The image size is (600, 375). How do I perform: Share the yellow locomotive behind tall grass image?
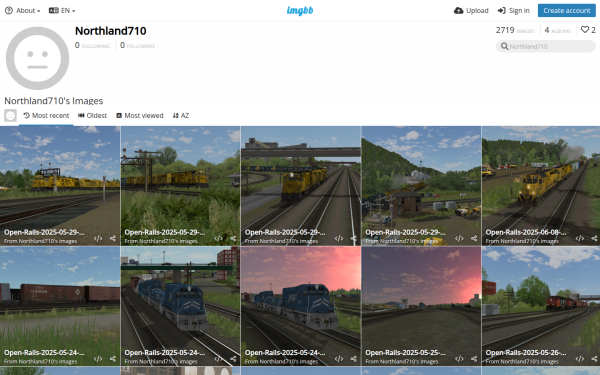point(233,238)
